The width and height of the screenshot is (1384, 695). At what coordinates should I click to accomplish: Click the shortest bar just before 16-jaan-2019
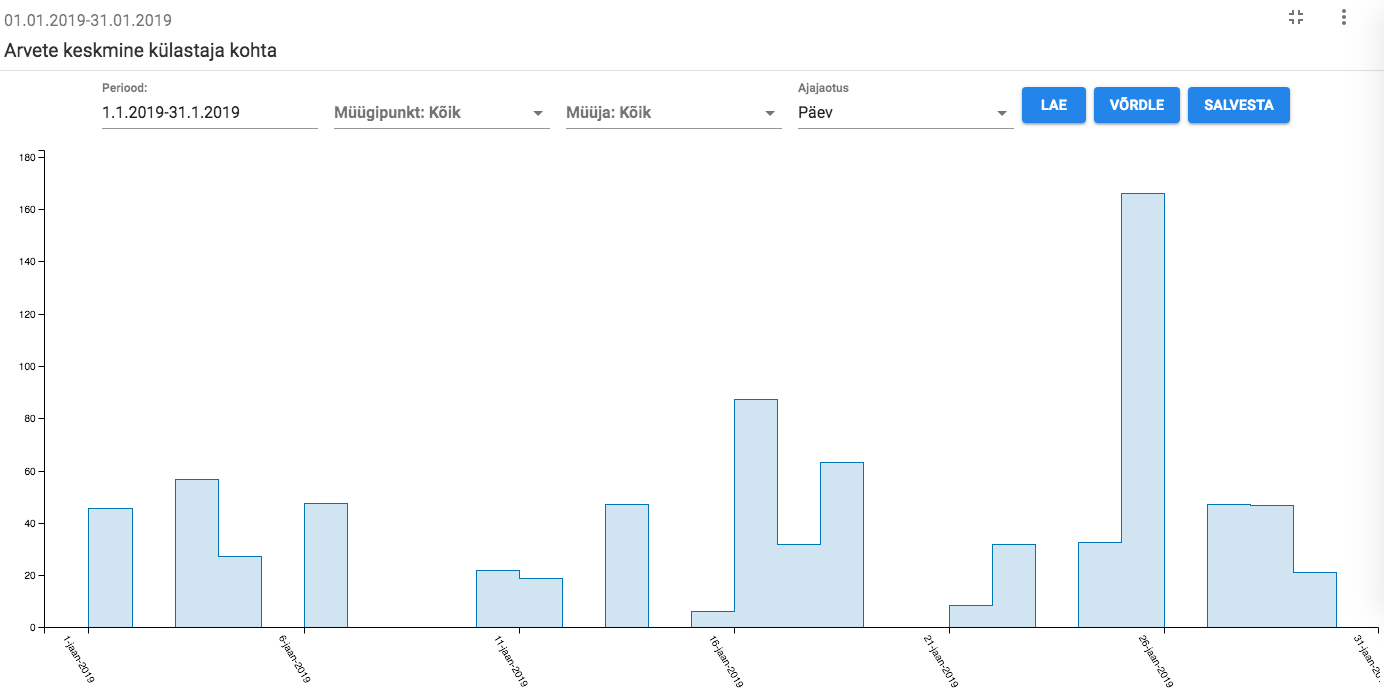click(x=713, y=619)
